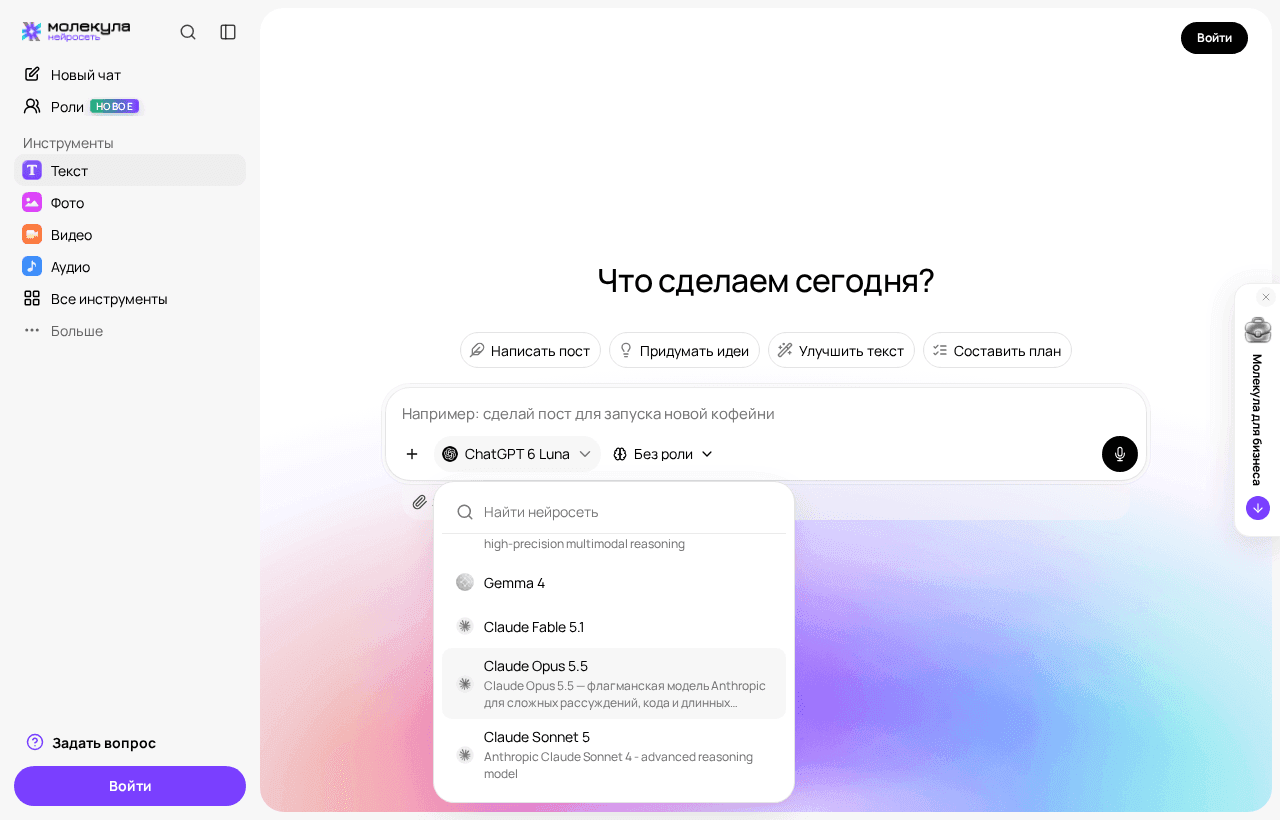The width and height of the screenshot is (1280, 820).
Task: Choose the Улучшить текст suggestion
Action: [x=841, y=350]
